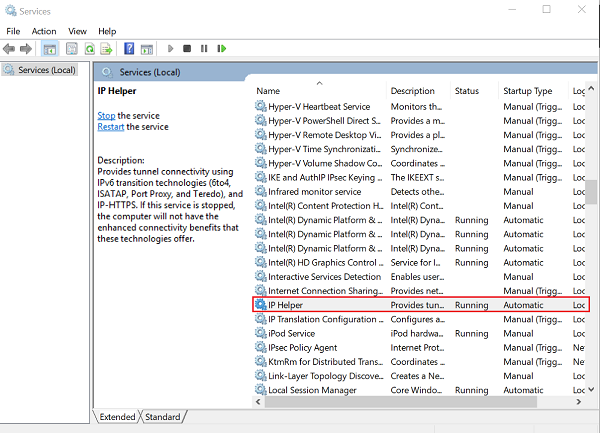This screenshot has height=433, width=600.
Task: Click the Stop the service link
Action: [x=106, y=116]
